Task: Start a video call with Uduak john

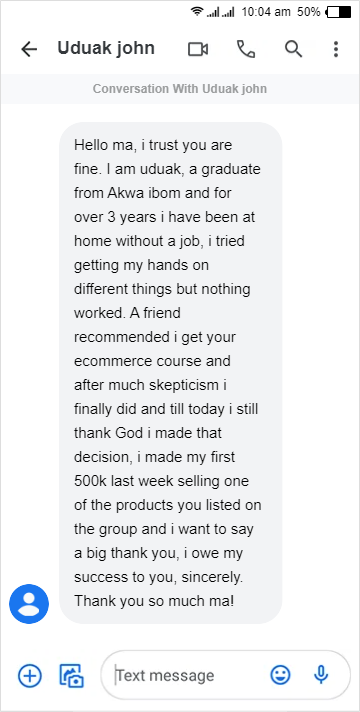Action: tap(198, 49)
